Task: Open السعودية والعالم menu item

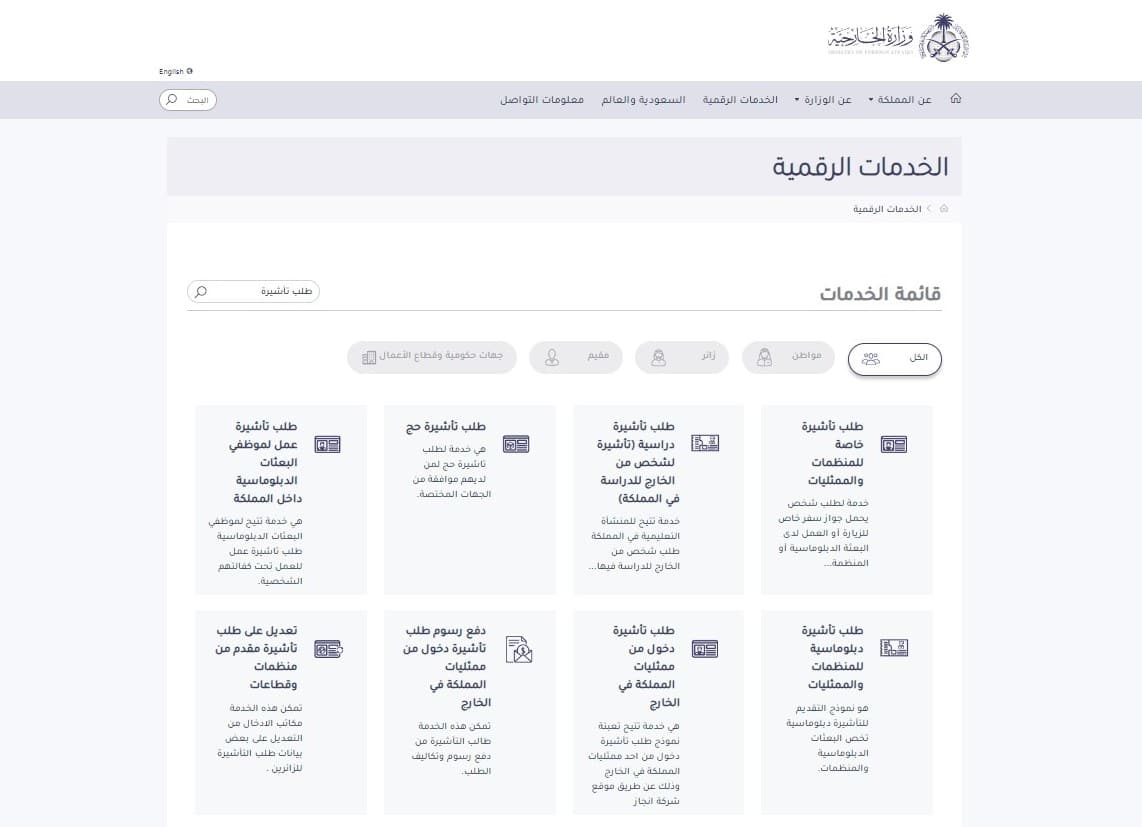Action: tap(643, 100)
